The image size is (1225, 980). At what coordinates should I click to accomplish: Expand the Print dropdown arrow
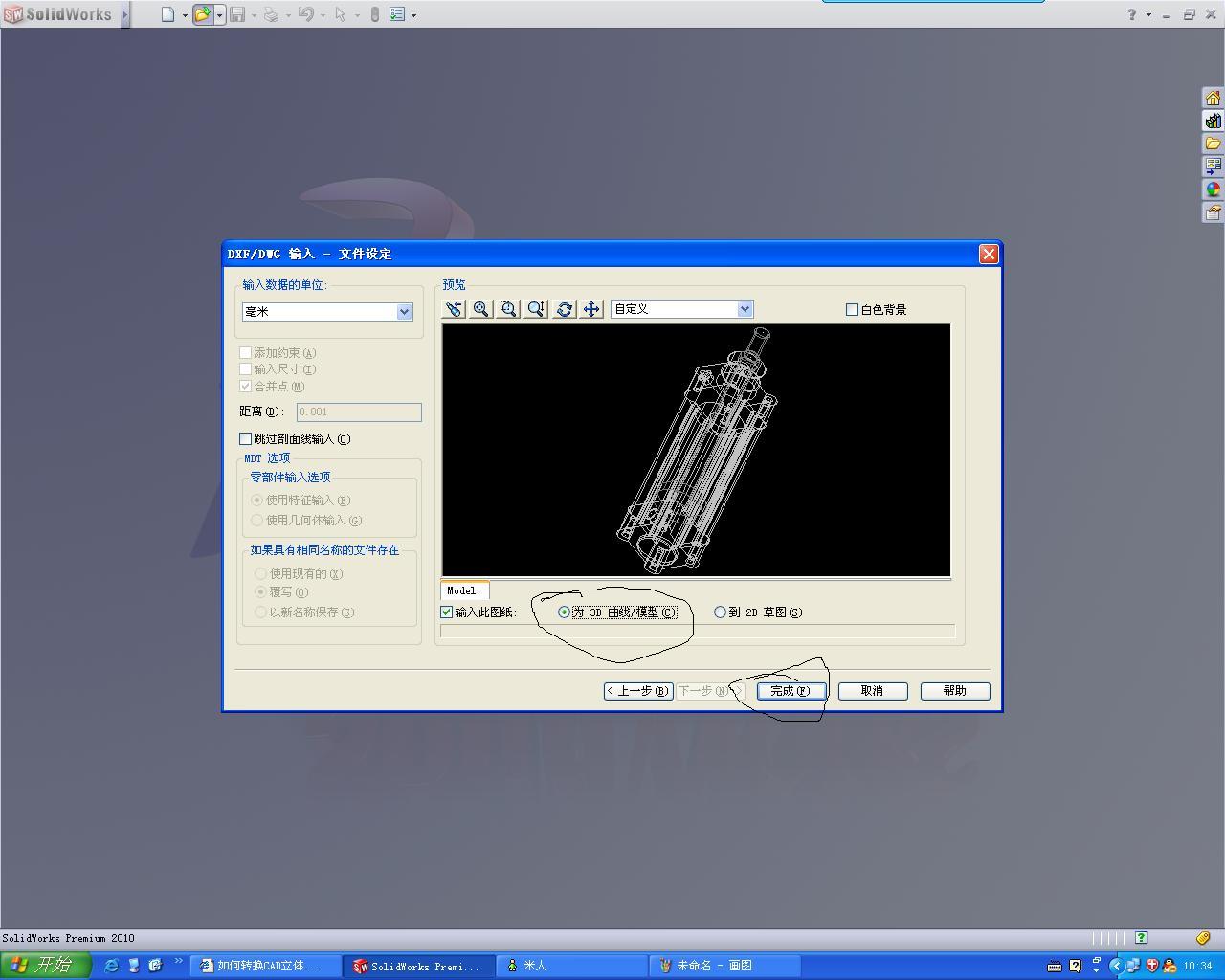pyautogui.click(x=288, y=15)
